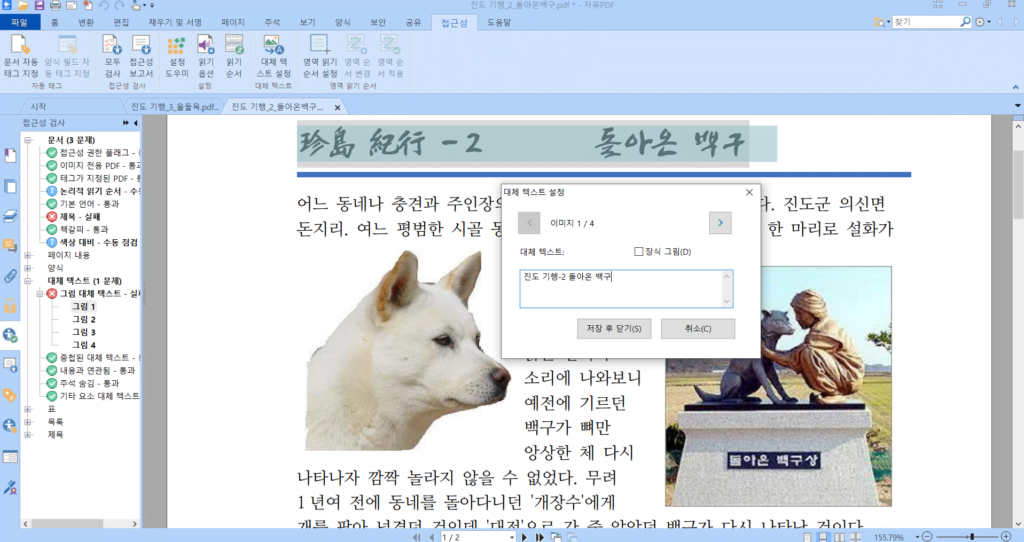Click the alt text input field
1024x542 pixels.
[x=626, y=289]
